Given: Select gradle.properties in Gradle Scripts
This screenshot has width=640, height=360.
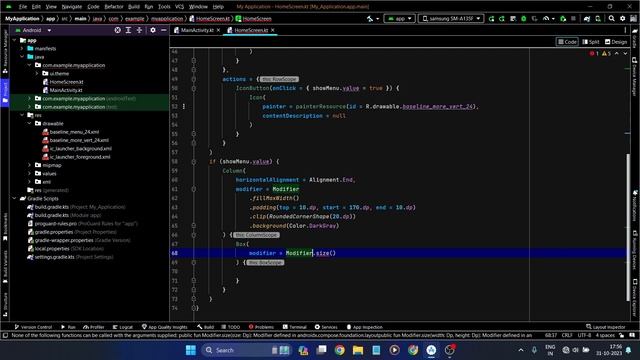Looking at the screenshot, I should 53,232.
